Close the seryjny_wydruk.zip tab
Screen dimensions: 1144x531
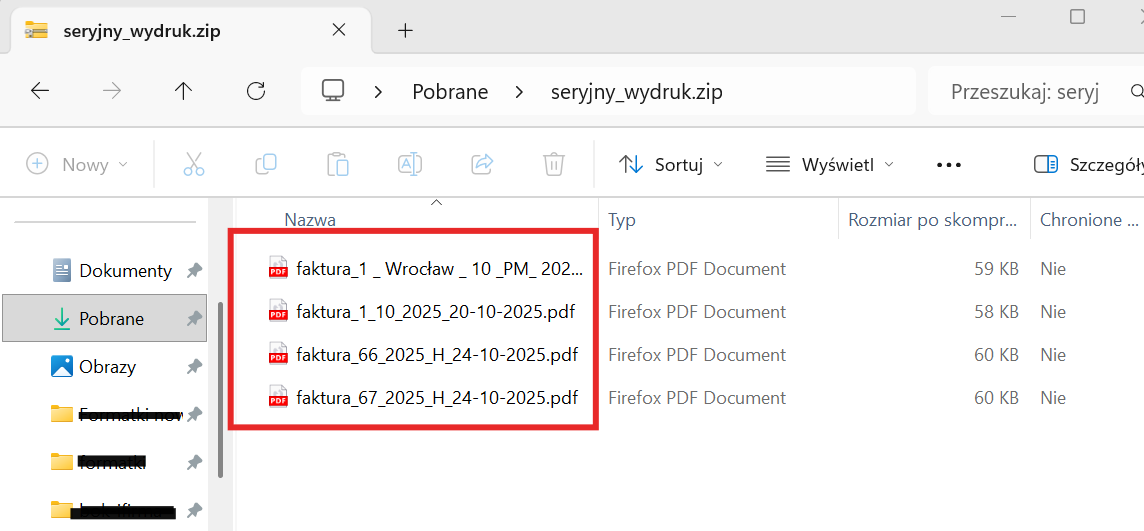339,30
